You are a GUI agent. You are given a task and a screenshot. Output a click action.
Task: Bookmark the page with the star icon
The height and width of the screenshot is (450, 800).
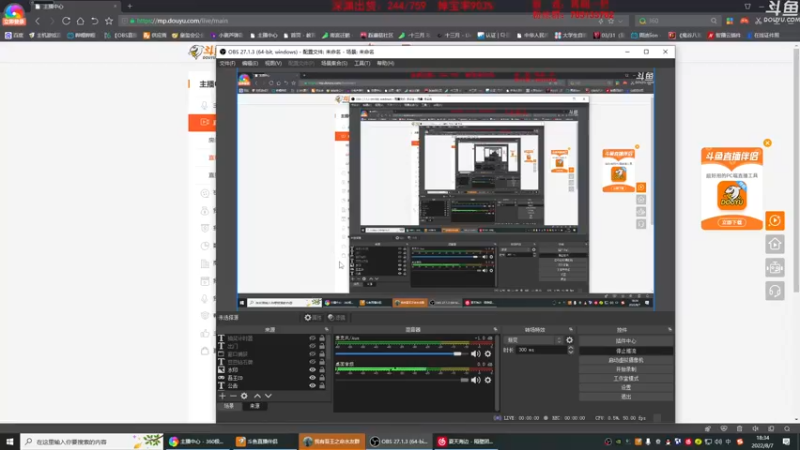pos(109,21)
